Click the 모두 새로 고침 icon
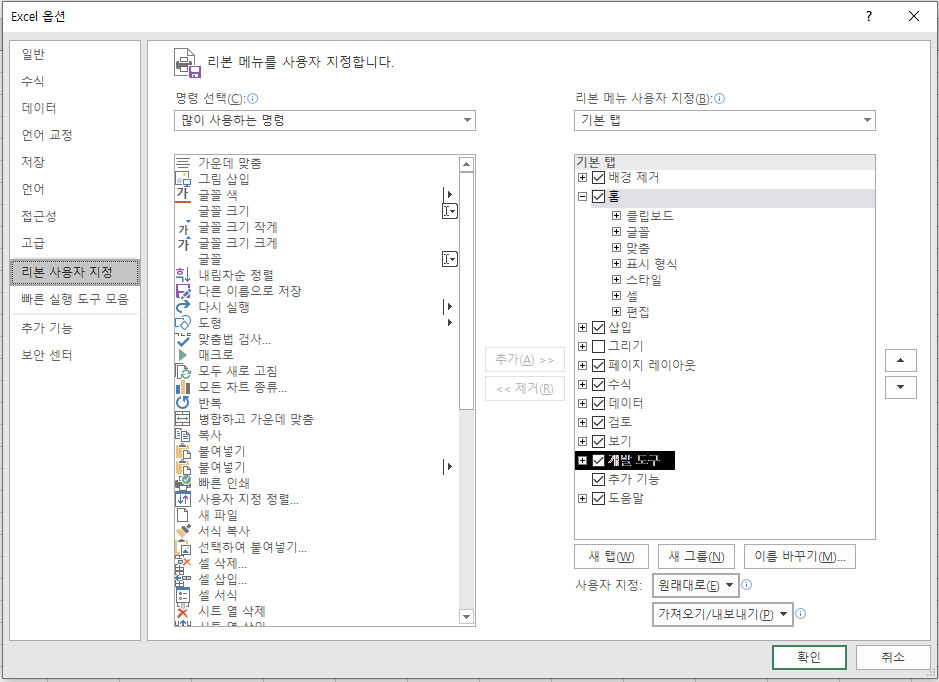Screen dimensions: 939x682 click(183, 371)
